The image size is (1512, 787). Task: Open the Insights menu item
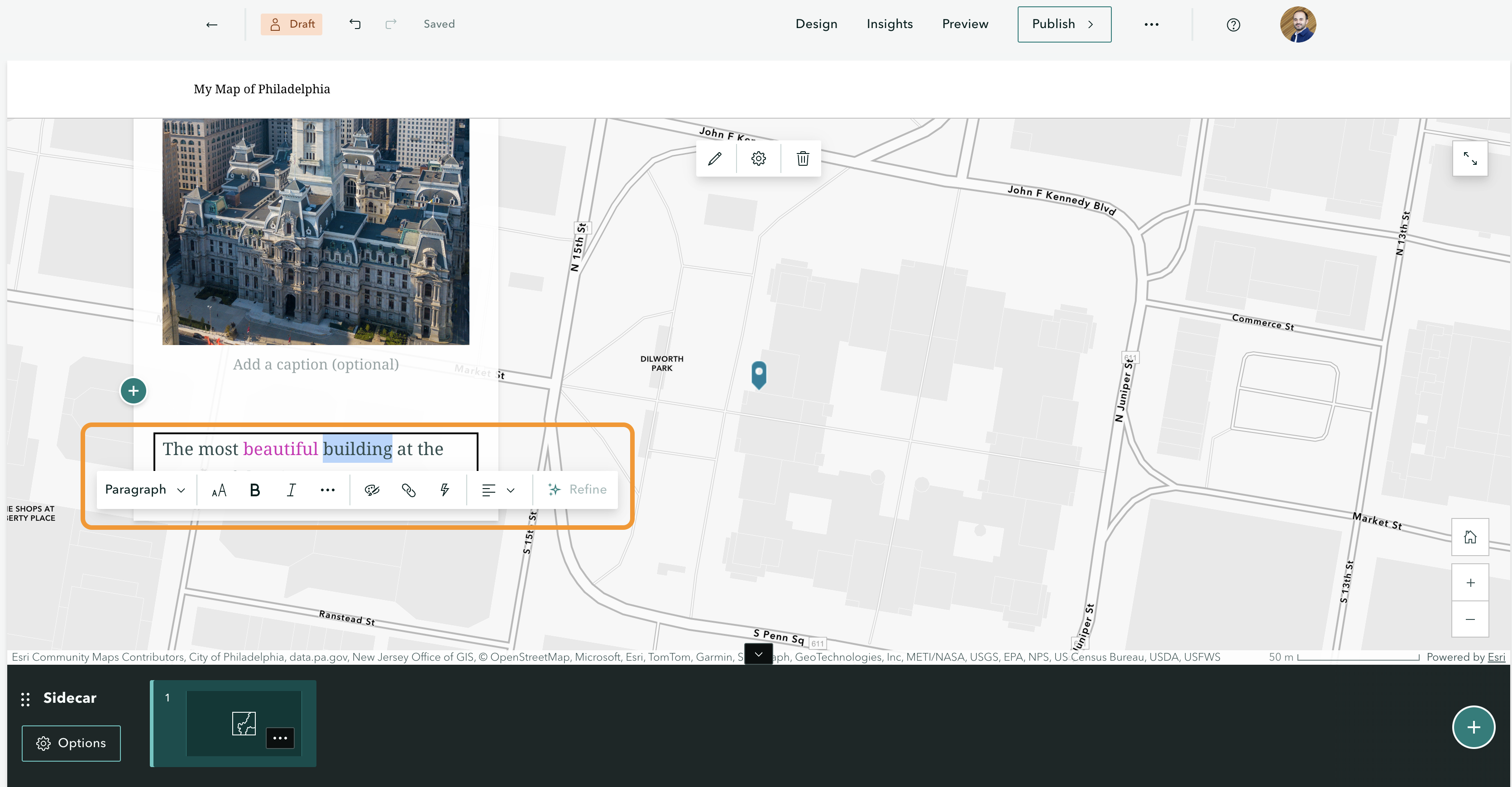(890, 24)
